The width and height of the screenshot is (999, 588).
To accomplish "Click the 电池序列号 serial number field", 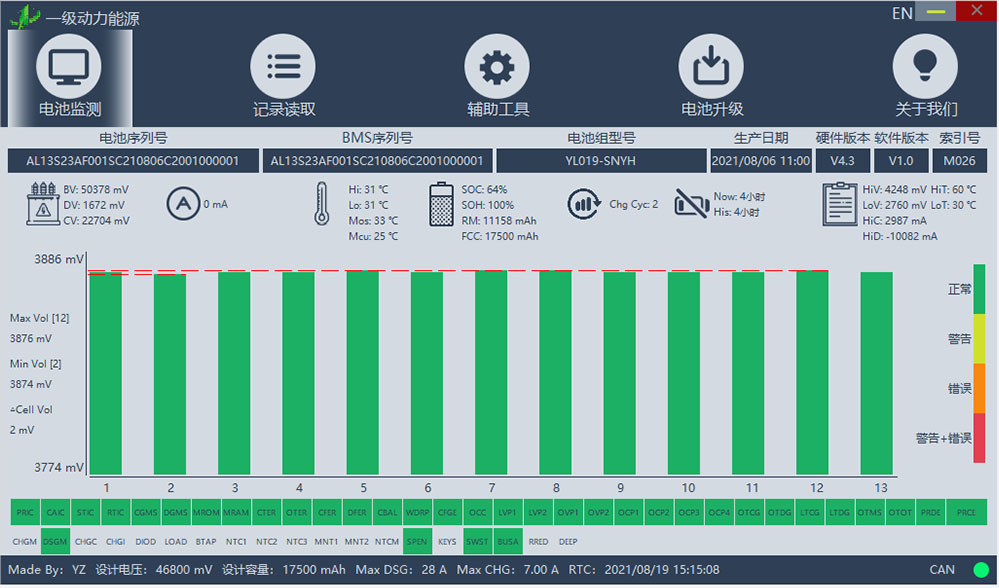I will coord(133,161).
